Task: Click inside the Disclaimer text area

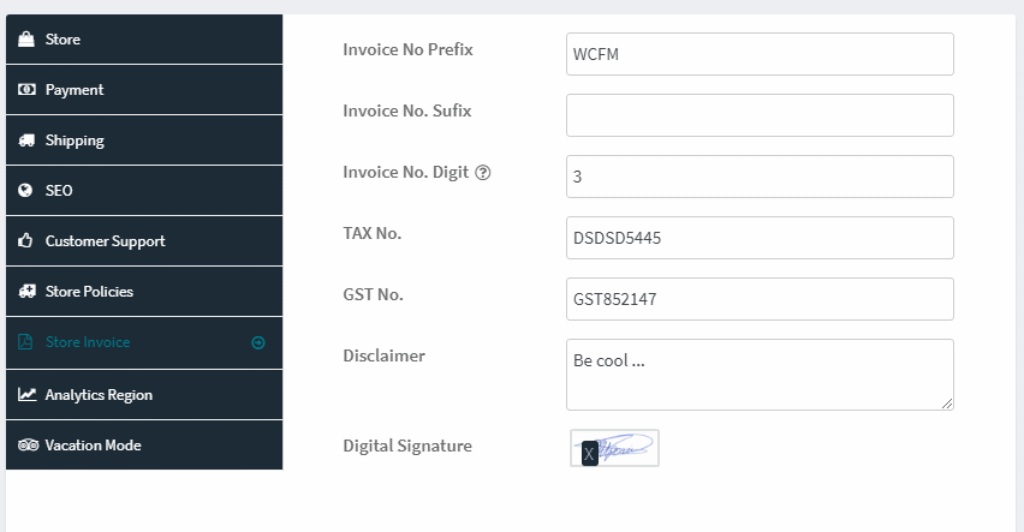Action: 759,374
